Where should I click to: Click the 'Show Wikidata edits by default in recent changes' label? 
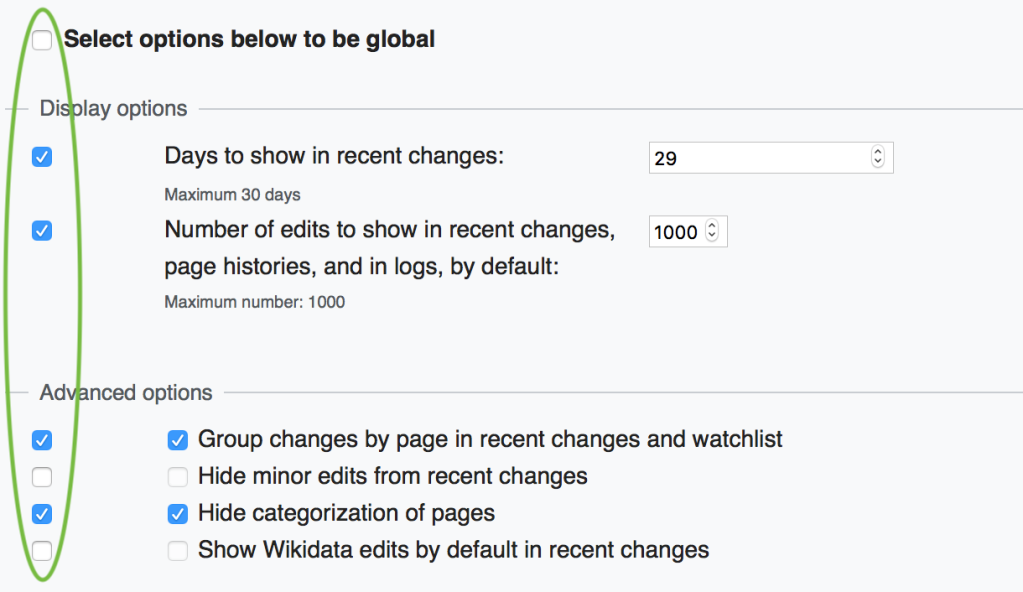(x=453, y=550)
